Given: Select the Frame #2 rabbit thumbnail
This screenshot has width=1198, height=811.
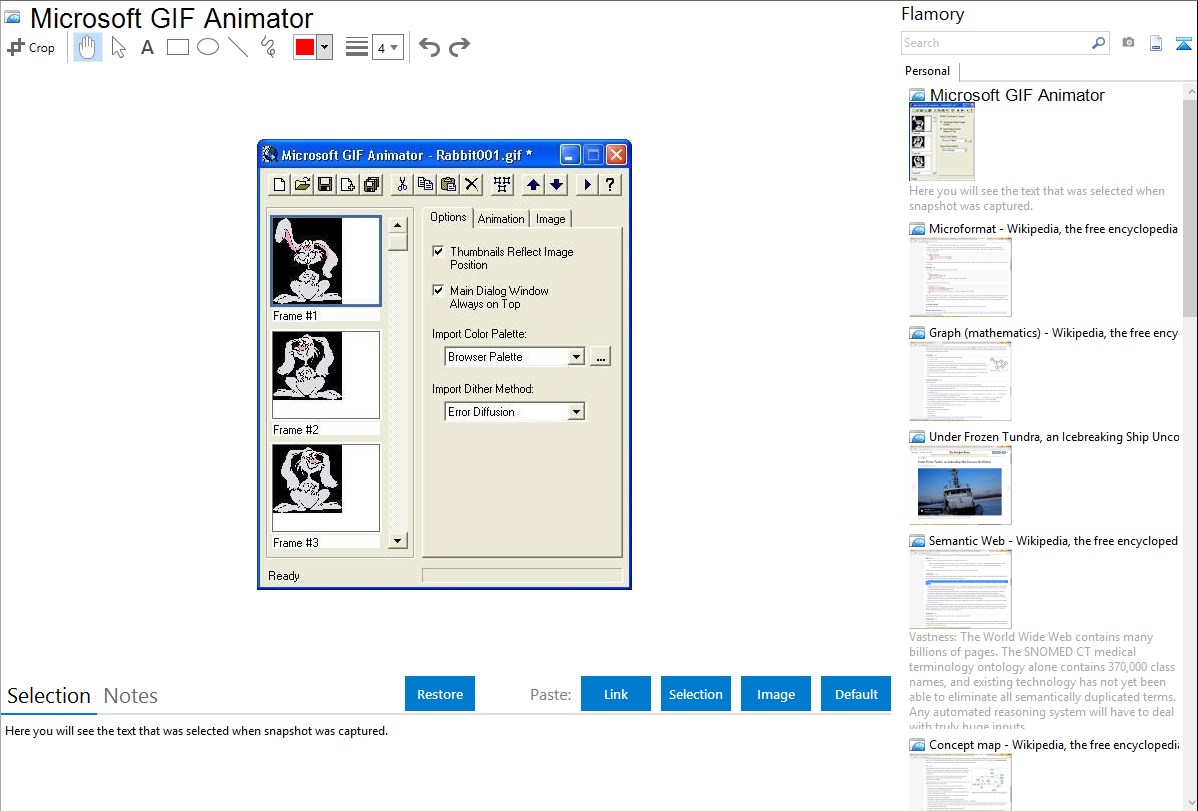Looking at the screenshot, I should click(x=326, y=375).
